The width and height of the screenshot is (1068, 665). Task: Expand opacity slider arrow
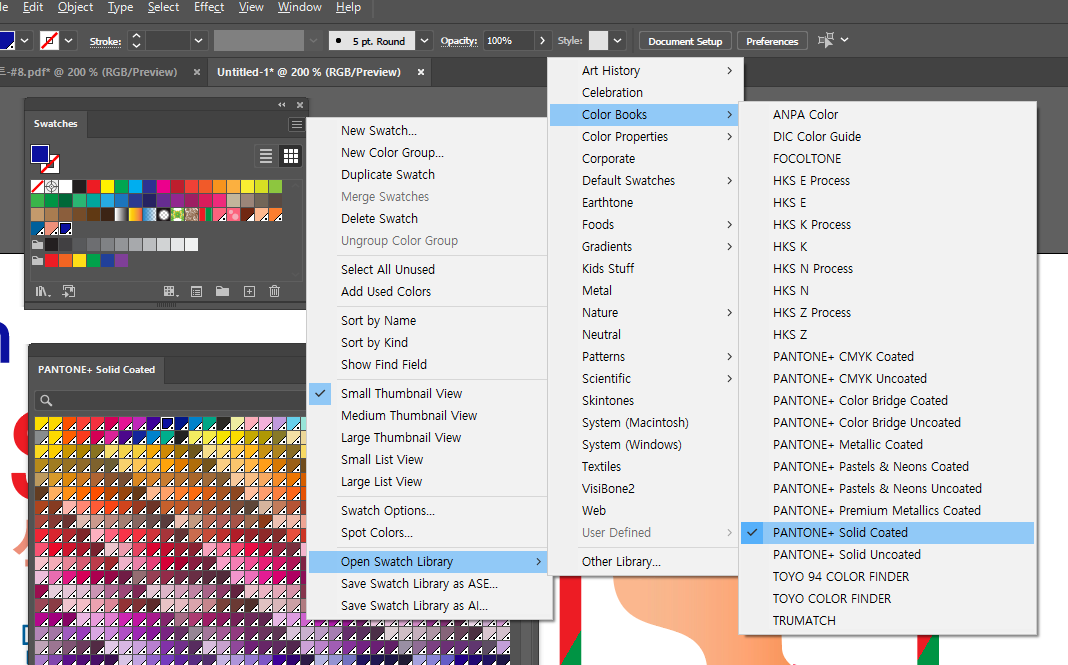(542, 41)
